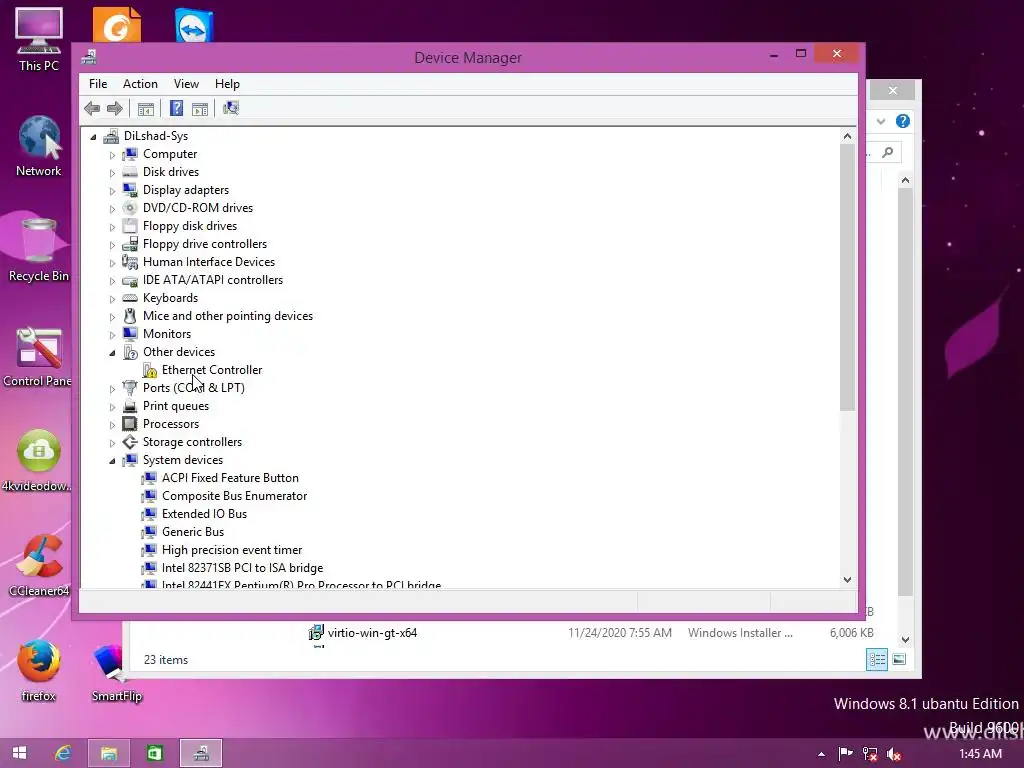The image size is (1024, 768).
Task: Expand the Display adapters node
Action: [x=112, y=191]
